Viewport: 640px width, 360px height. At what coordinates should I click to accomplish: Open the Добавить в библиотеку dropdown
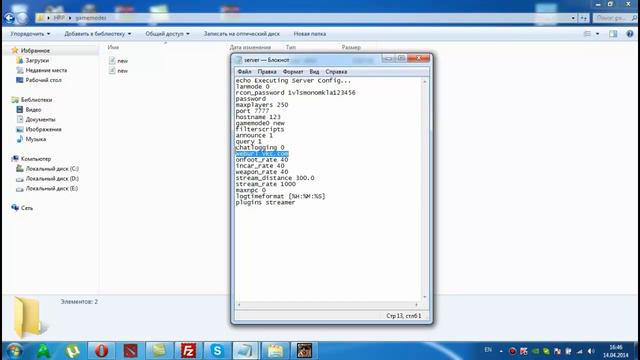tap(98, 34)
